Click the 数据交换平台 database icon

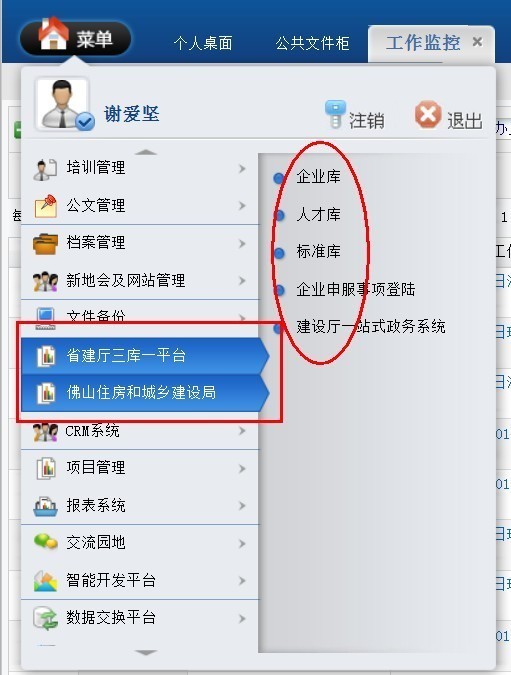tap(45, 618)
